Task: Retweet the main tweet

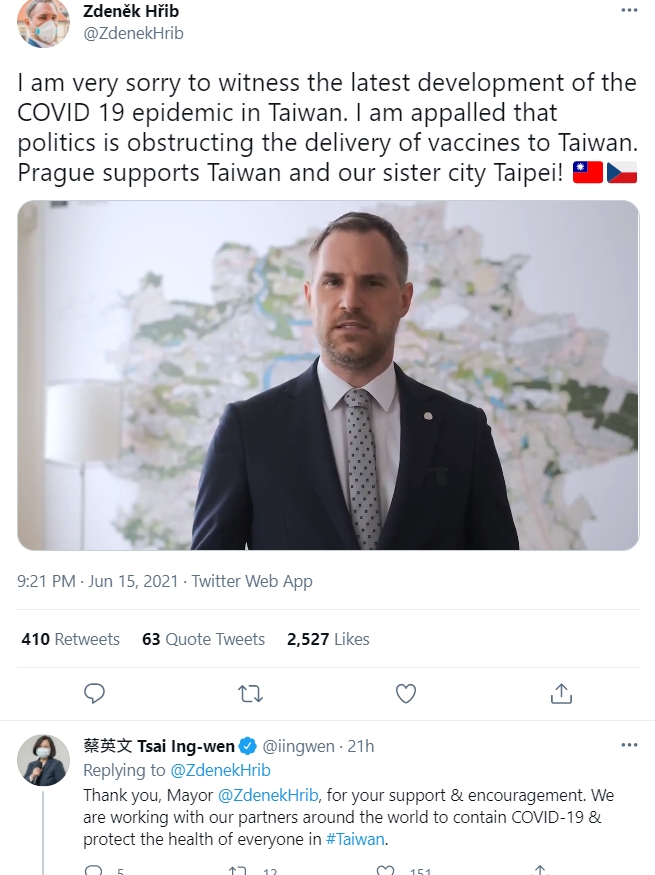Action: click(x=250, y=694)
